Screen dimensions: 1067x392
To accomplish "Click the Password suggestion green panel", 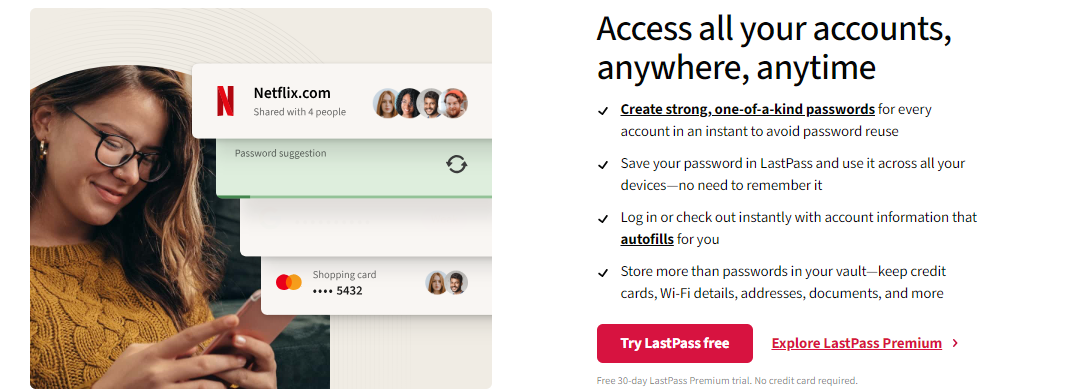I will [x=354, y=167].
